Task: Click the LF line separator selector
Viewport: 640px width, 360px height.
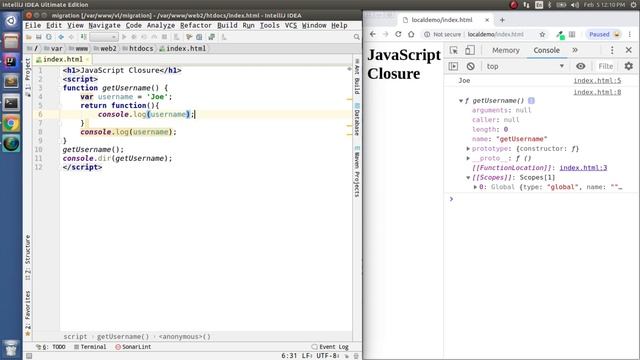Action: click(x=307, y=356)
